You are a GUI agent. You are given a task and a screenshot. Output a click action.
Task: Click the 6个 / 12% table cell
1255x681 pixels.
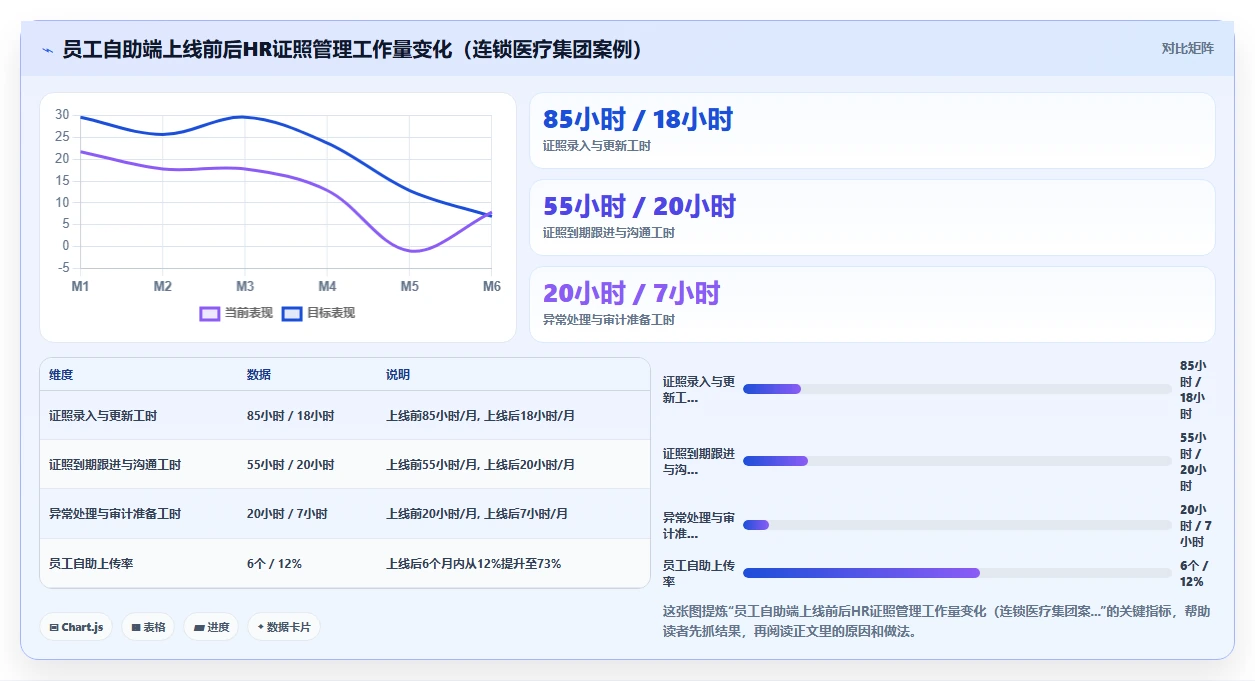(274, 564)
